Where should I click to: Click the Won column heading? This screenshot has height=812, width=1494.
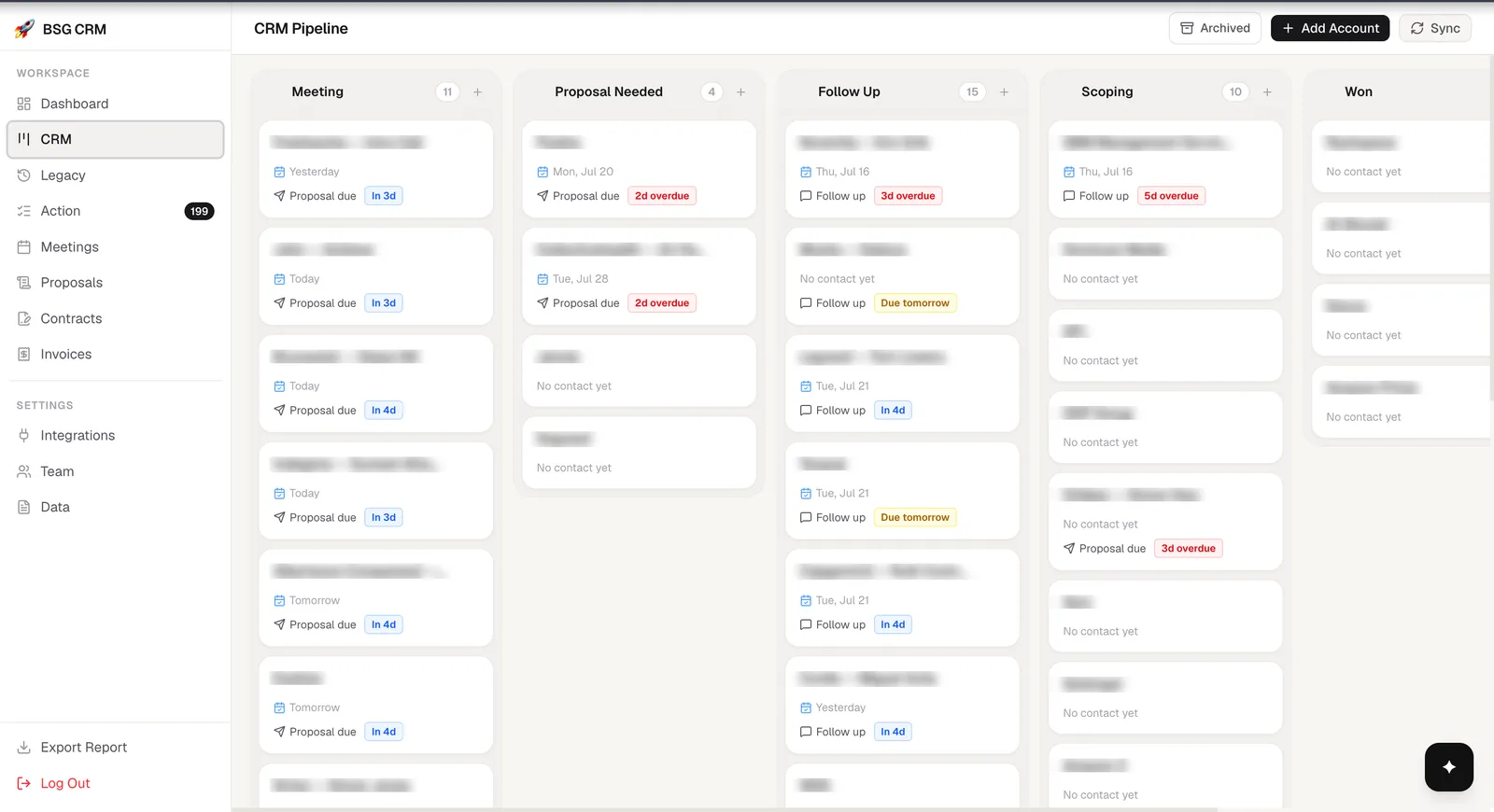pyautogui.click(x=1359, y=92)
